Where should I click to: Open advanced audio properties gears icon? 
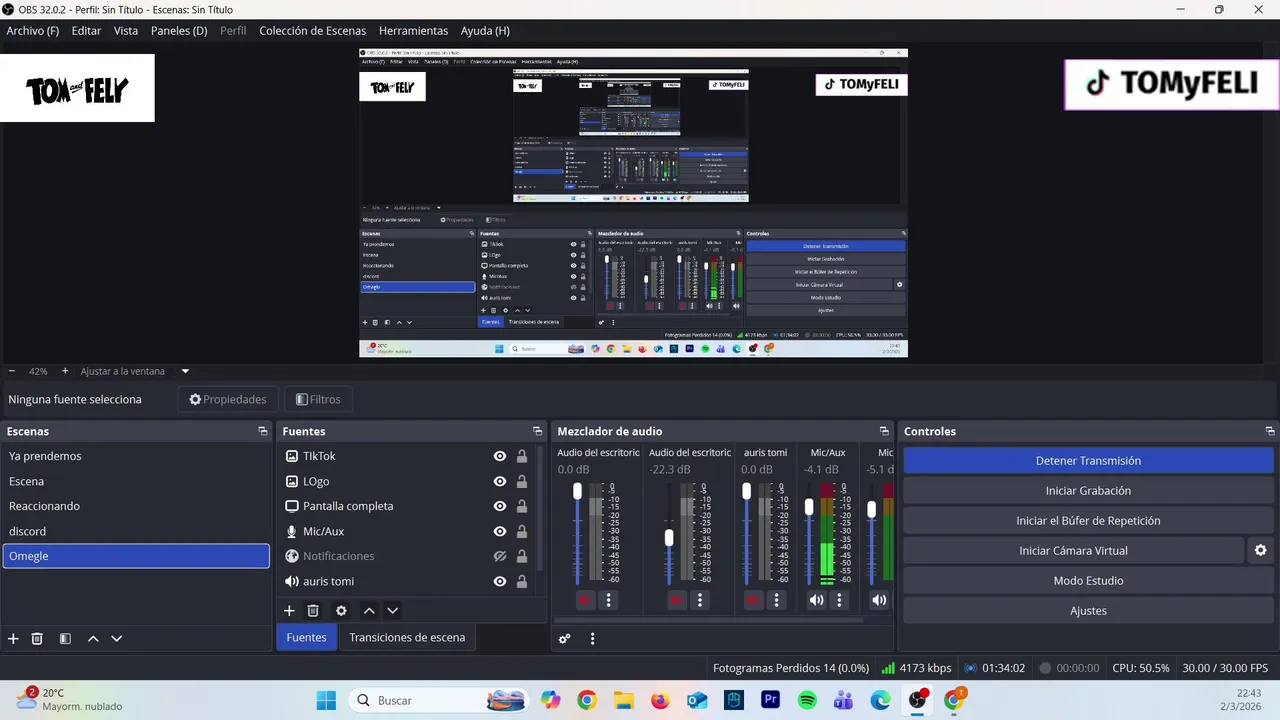[565, 638]
